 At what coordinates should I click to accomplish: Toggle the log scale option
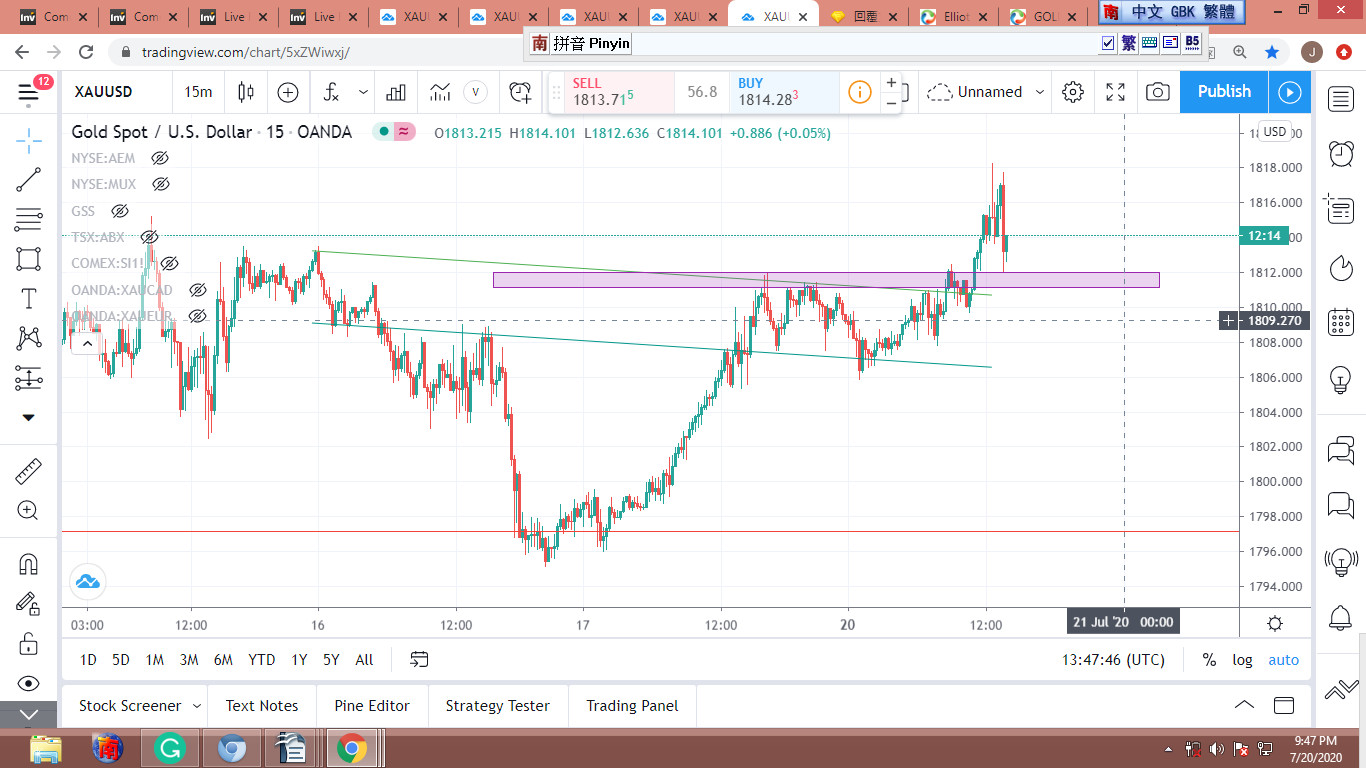[1242, 660]
